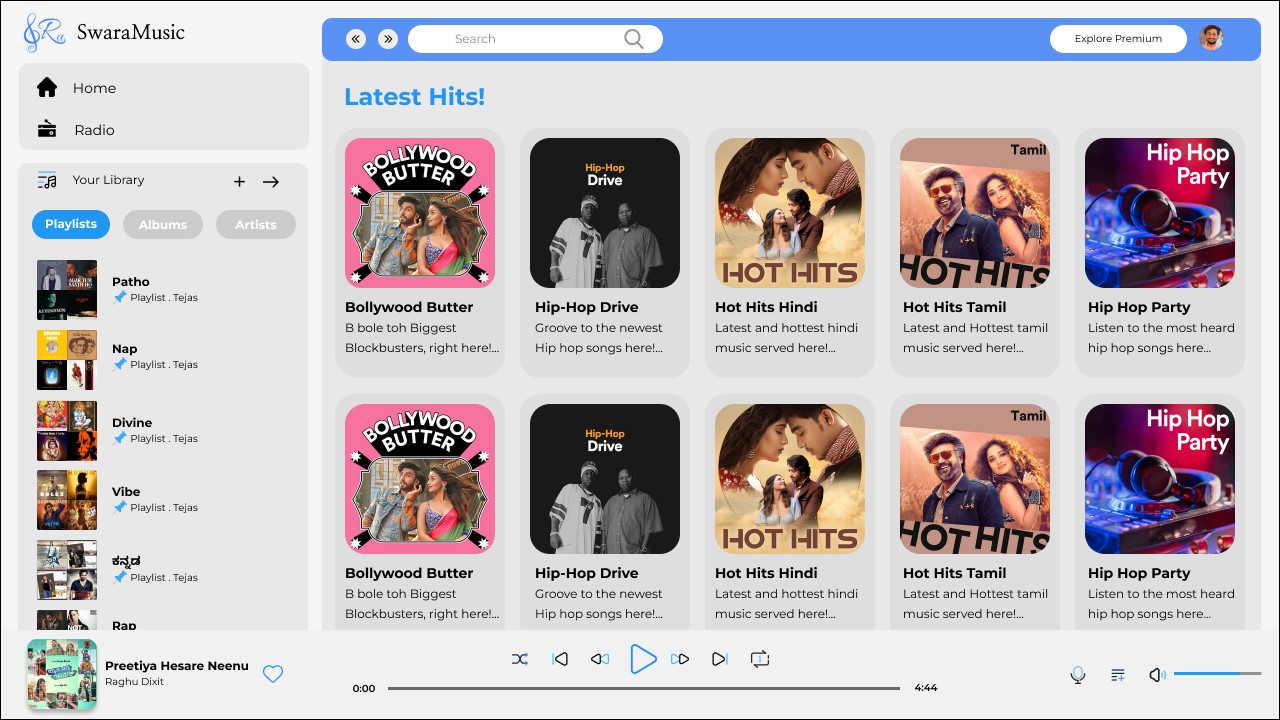This screenshot has width=1280, height=720.
Task: Click first-row Hot Hits Tamil title text
Action: pos(954,307)
